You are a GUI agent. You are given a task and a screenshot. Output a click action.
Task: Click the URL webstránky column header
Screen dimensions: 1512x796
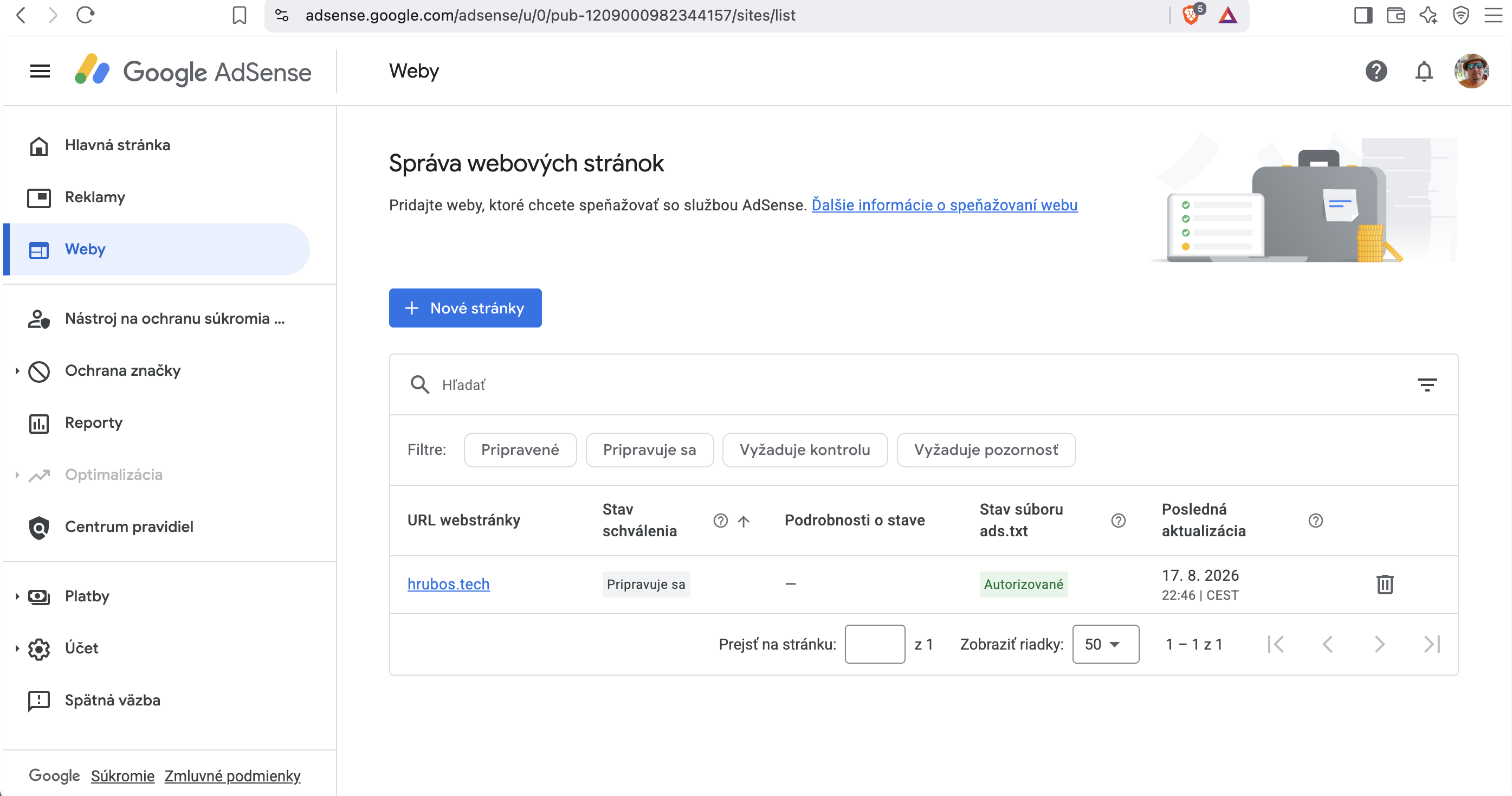464,521
